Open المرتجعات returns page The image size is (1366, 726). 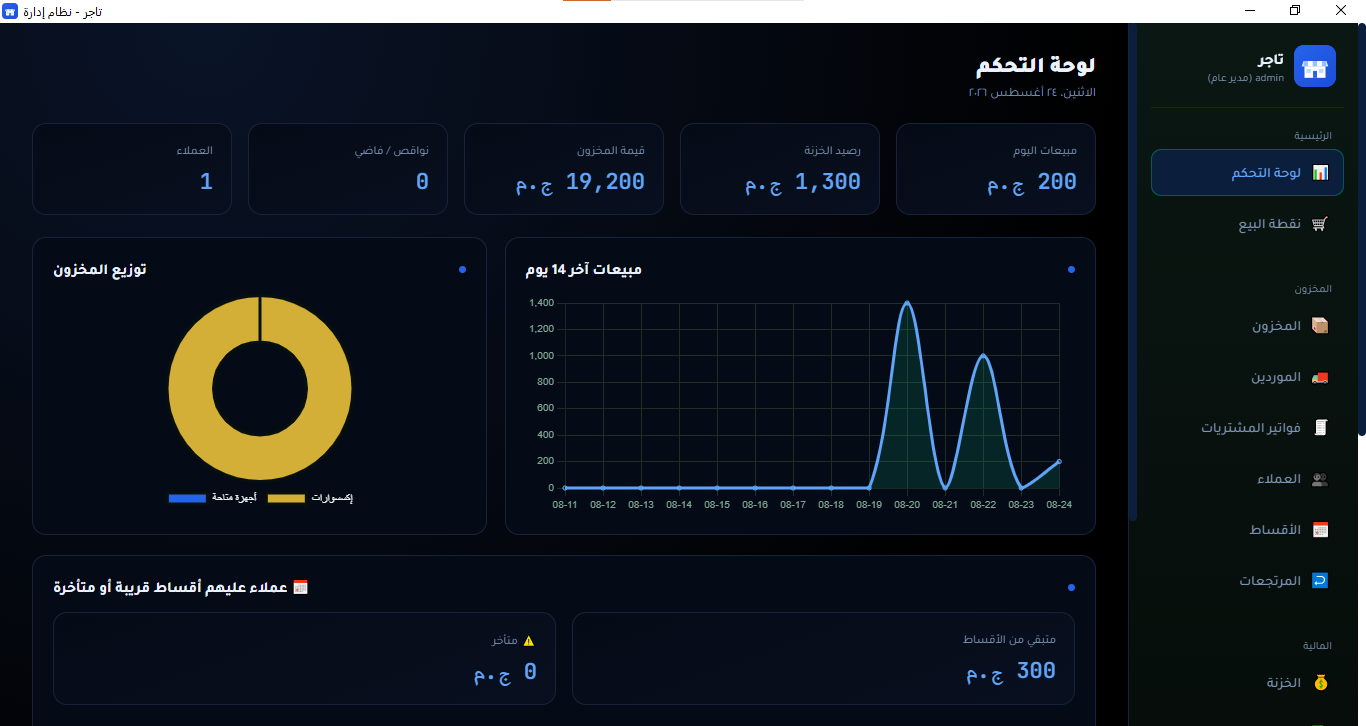(1247, 581)
